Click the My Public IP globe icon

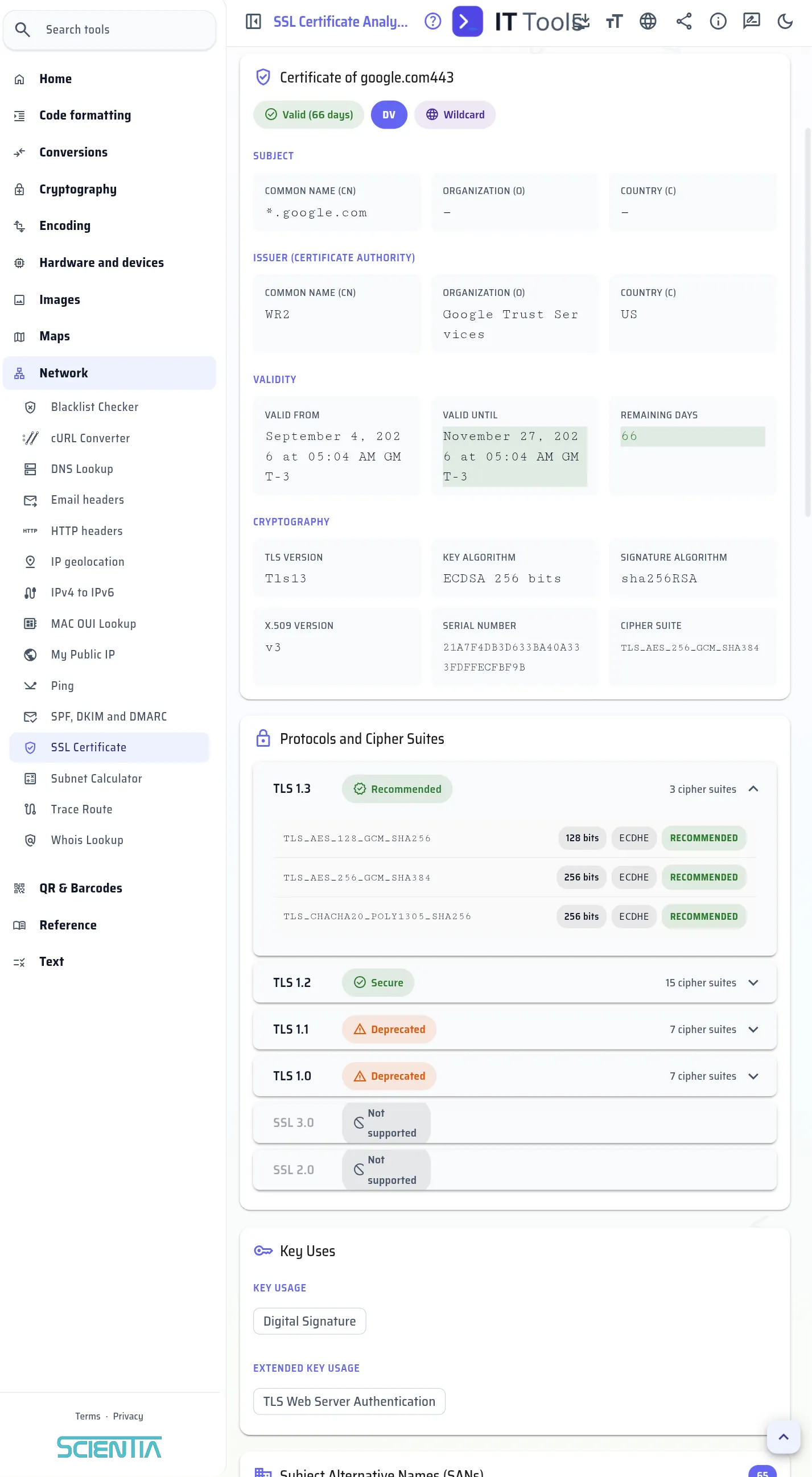(30, 655)
